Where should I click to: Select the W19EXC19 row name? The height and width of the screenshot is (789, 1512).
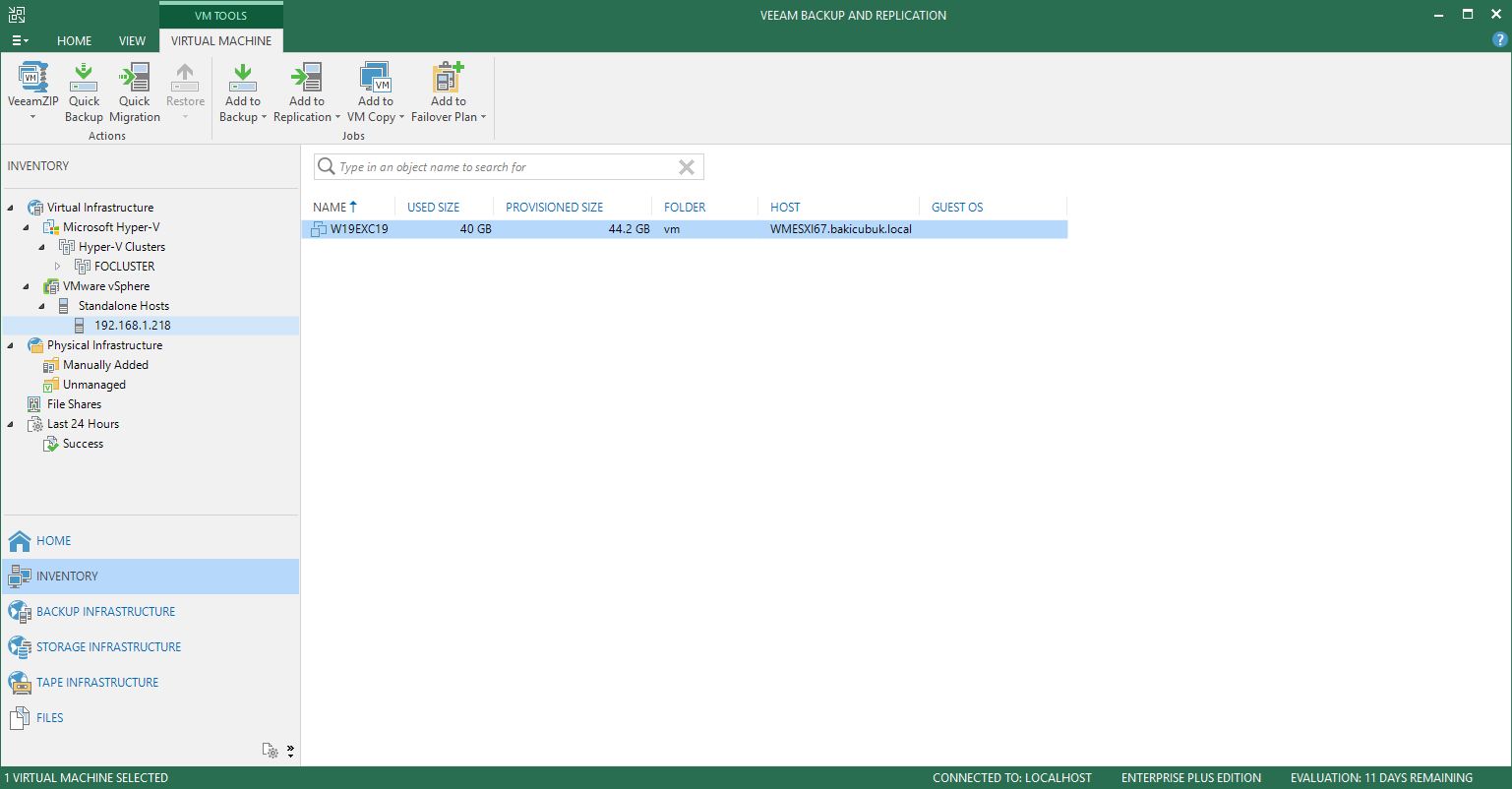359,229
